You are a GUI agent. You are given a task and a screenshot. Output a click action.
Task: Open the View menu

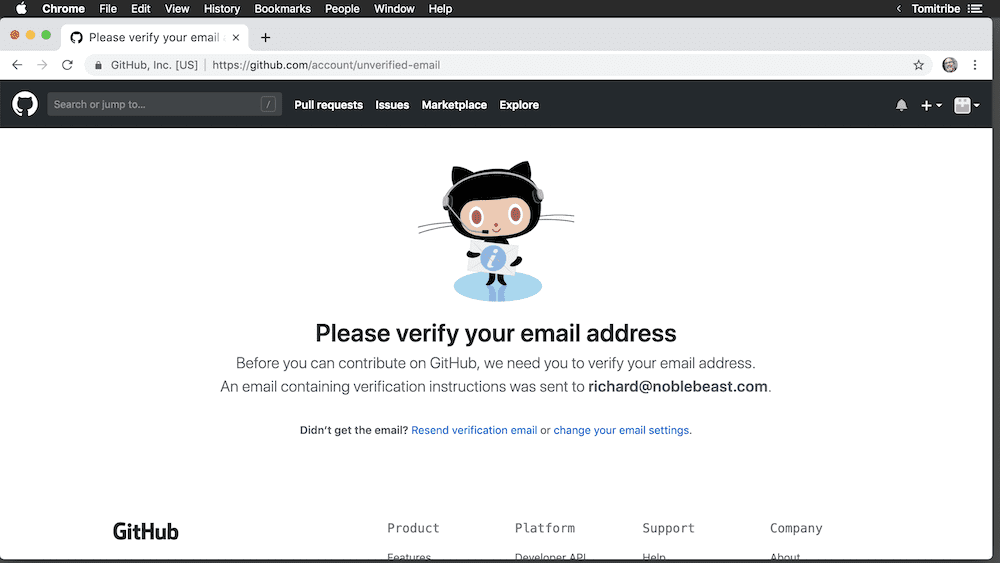(x=177, y=9)
